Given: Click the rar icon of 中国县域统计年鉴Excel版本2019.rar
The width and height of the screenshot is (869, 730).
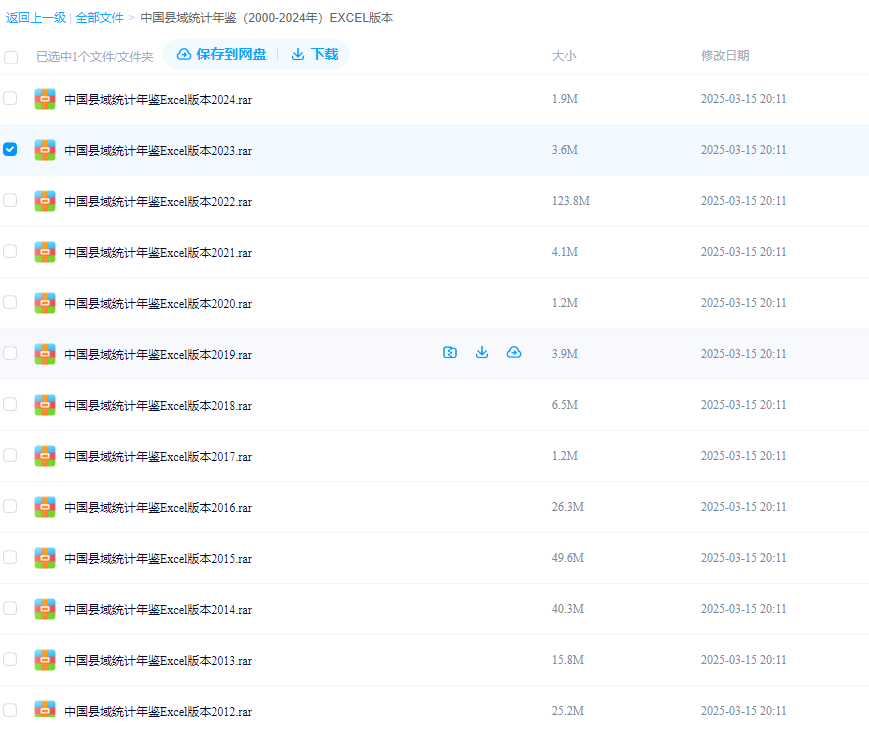Looking at the screenshot, I should pyautogui.click(x=45, y=354).
